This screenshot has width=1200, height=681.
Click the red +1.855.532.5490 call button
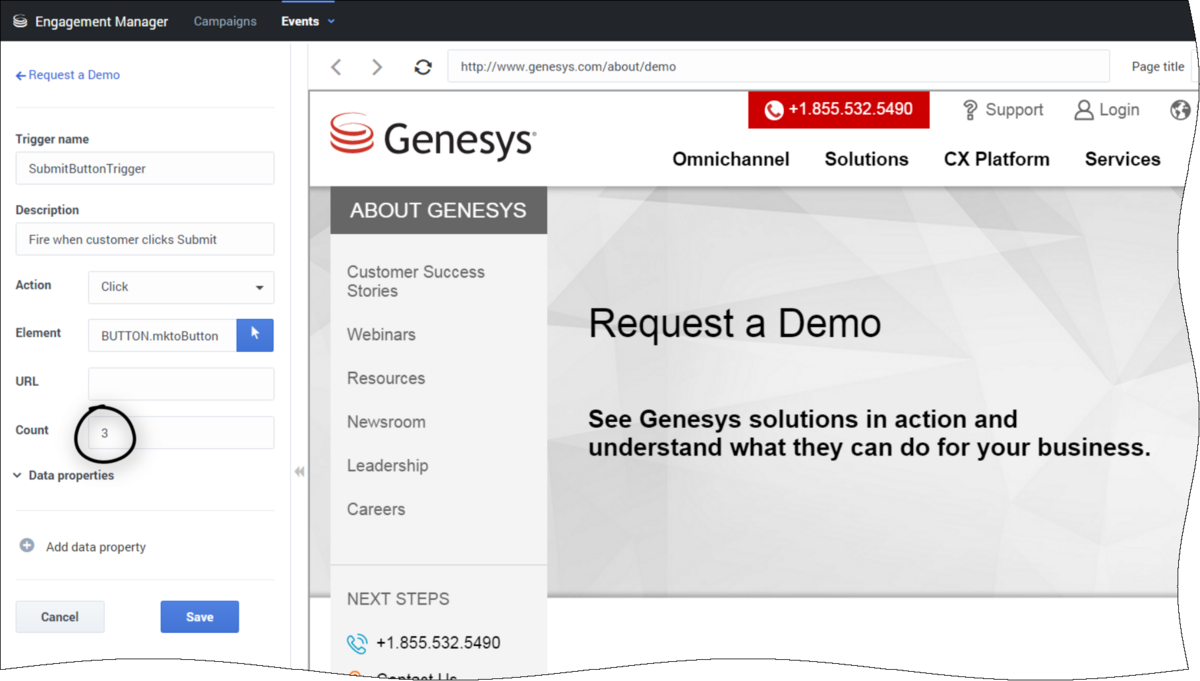839,110
